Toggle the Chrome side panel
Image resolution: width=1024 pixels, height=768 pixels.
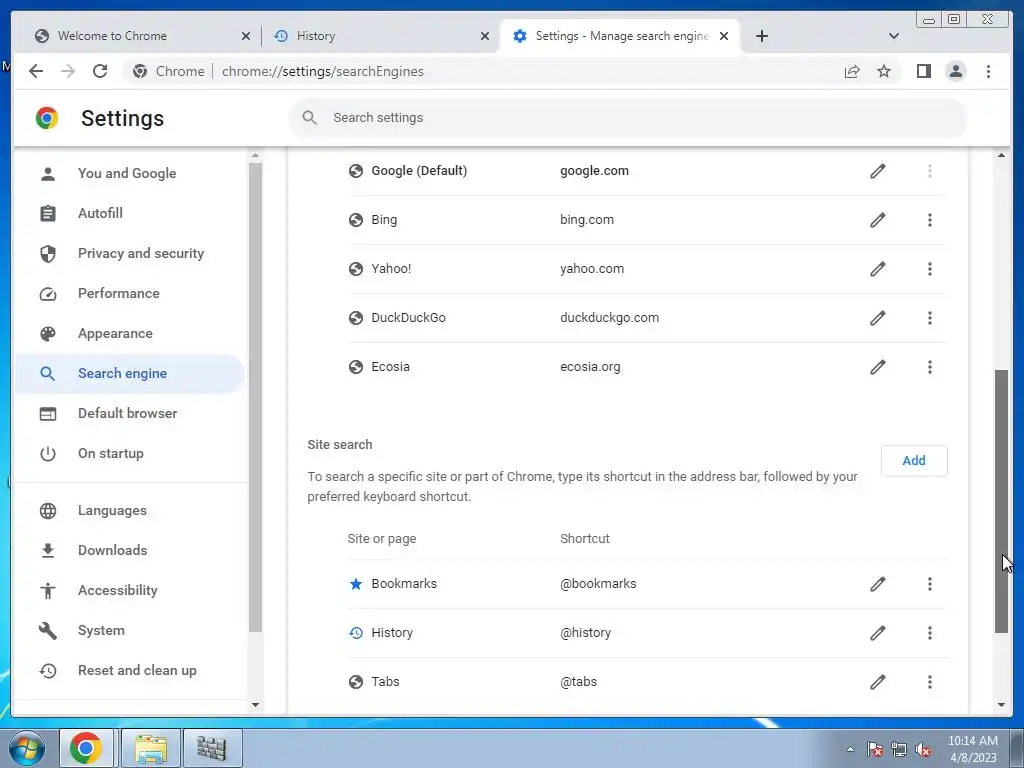tap(923, 71)
